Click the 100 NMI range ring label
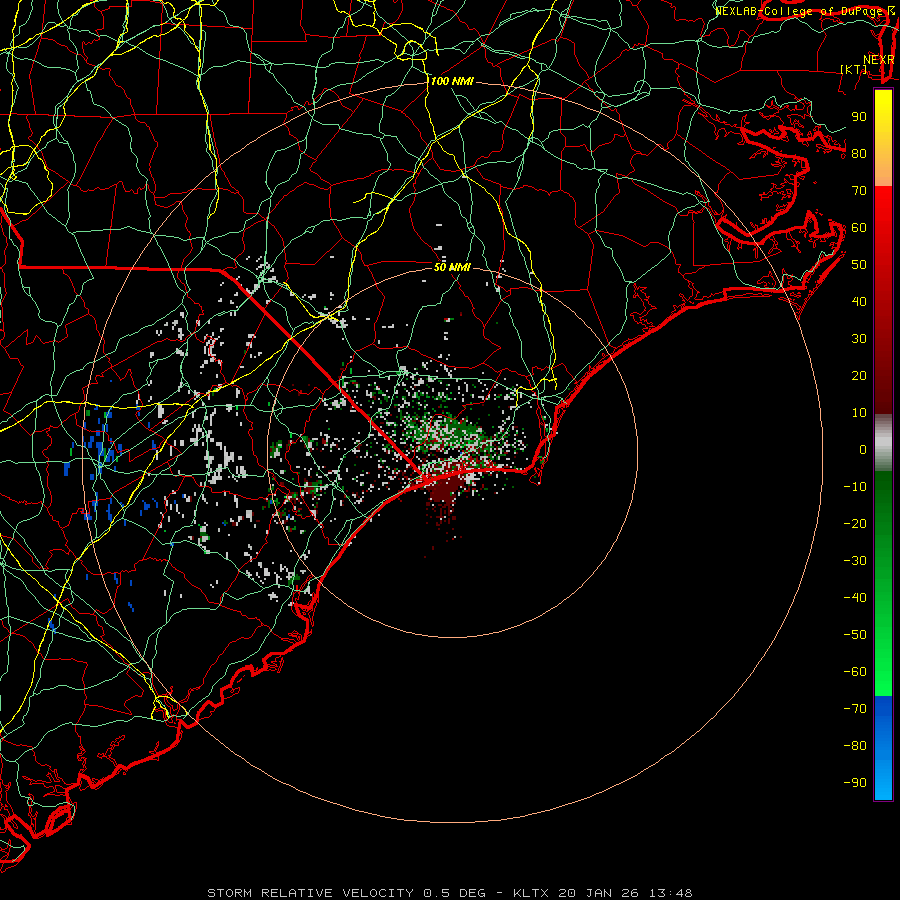900x900 pixels. (x=452, y=82)
